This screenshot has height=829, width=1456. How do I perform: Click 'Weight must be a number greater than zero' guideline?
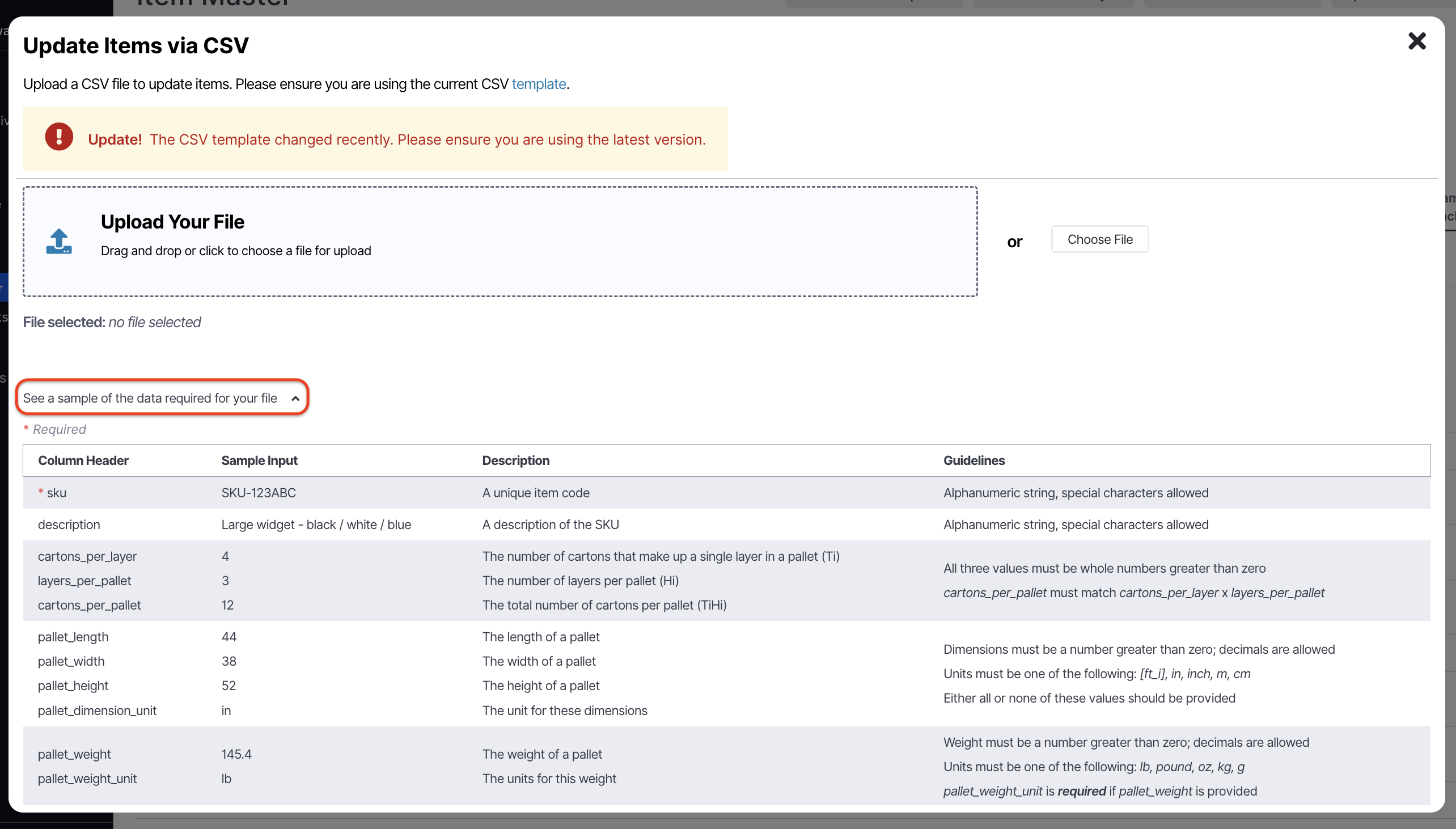point(1126,743)
